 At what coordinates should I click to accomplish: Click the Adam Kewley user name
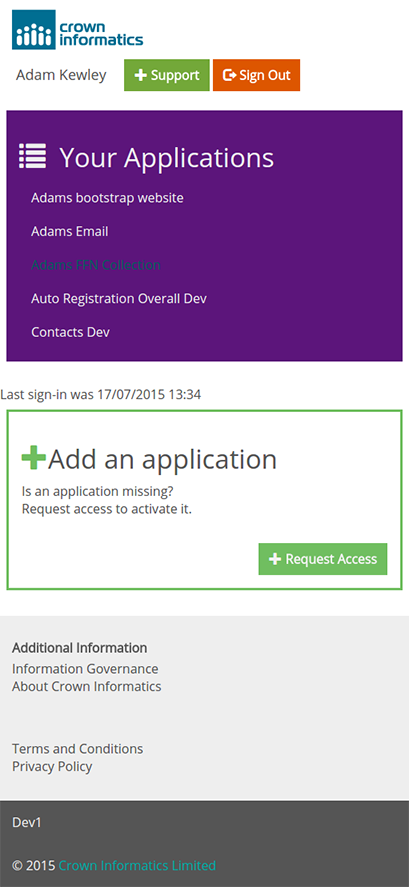(61, 75)
